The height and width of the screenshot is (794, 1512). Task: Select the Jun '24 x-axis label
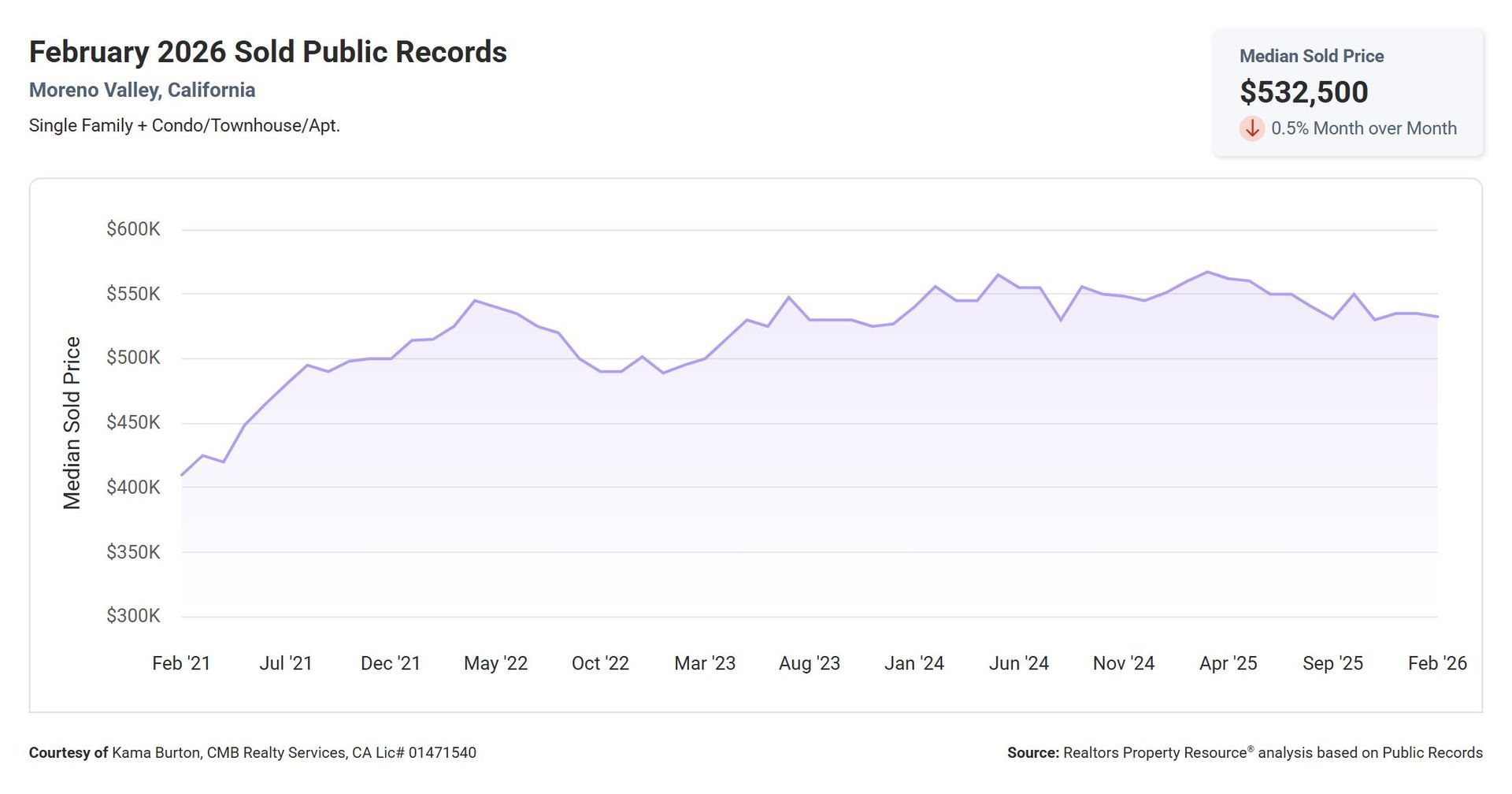click(1018, 663)
